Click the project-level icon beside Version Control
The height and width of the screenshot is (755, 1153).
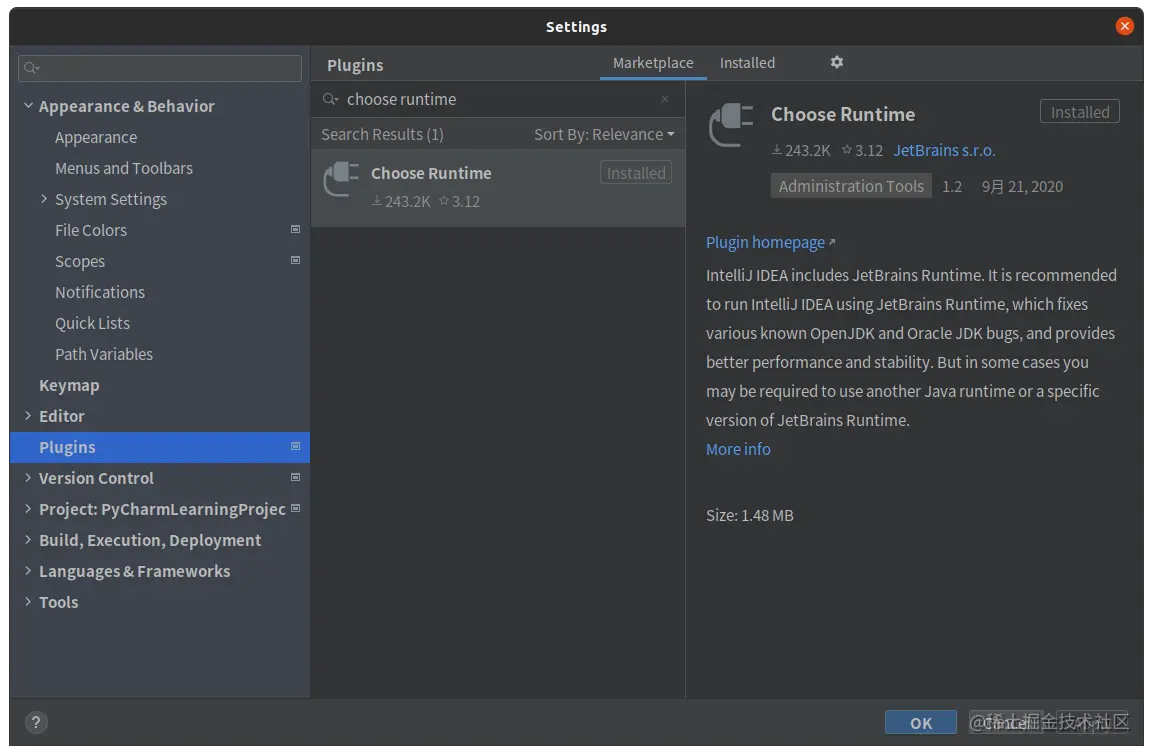(295, 477)
